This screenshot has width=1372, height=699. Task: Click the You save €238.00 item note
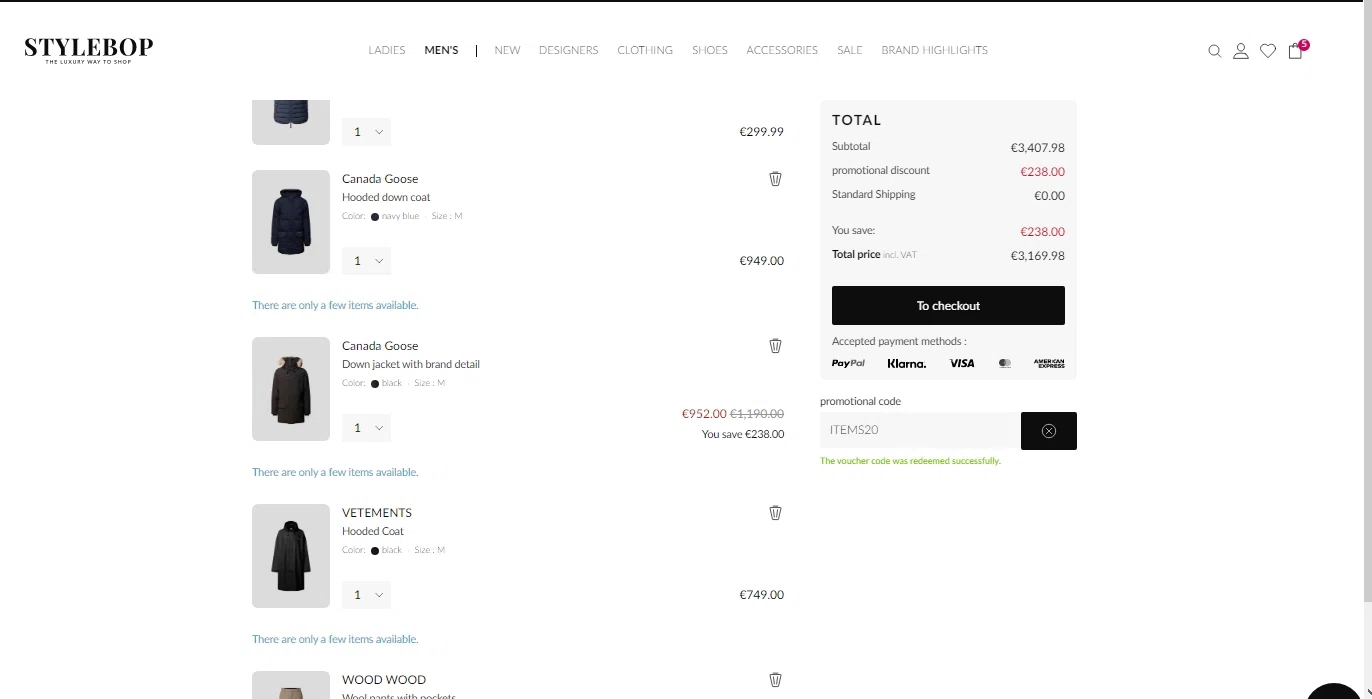[x=743, y=435]
